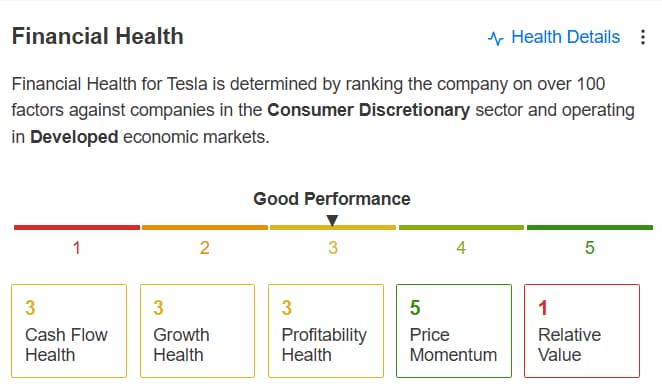Open the Relative Value card
This screenshot has width=662, height=388.
coord(582,331)
